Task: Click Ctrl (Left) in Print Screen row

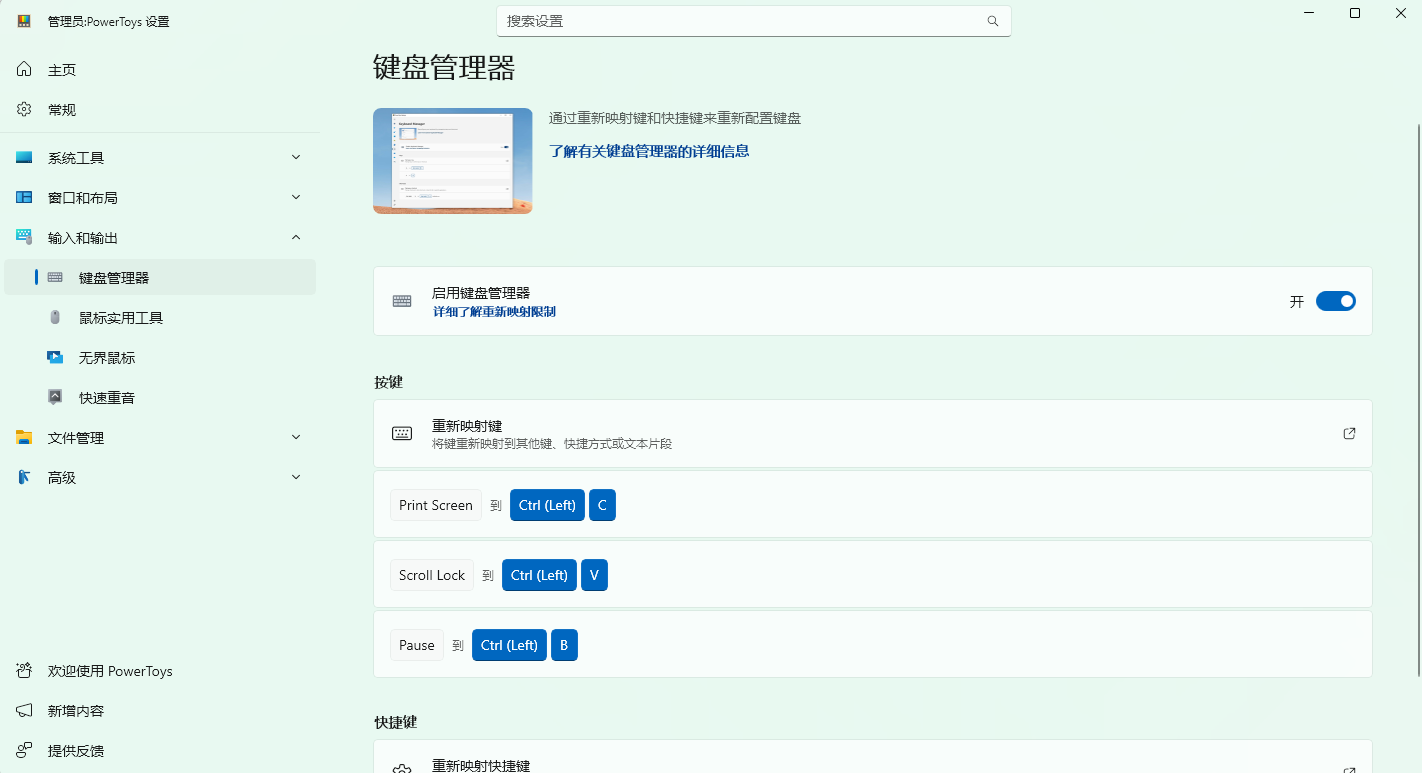Action: pyautogui.click(x=548, y=505)
